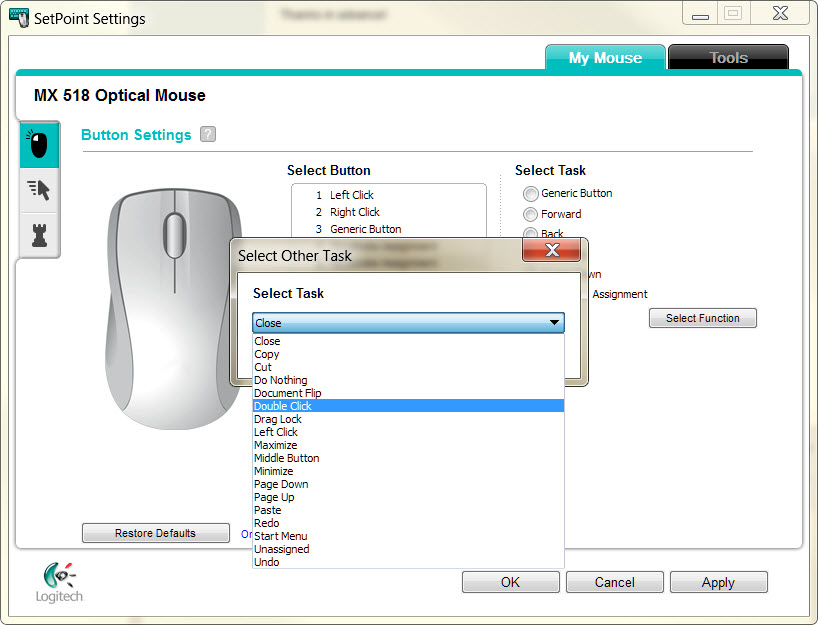Confirm with the OK button
This screenshot has height=625, width=818.
click(x=510, y=582)
